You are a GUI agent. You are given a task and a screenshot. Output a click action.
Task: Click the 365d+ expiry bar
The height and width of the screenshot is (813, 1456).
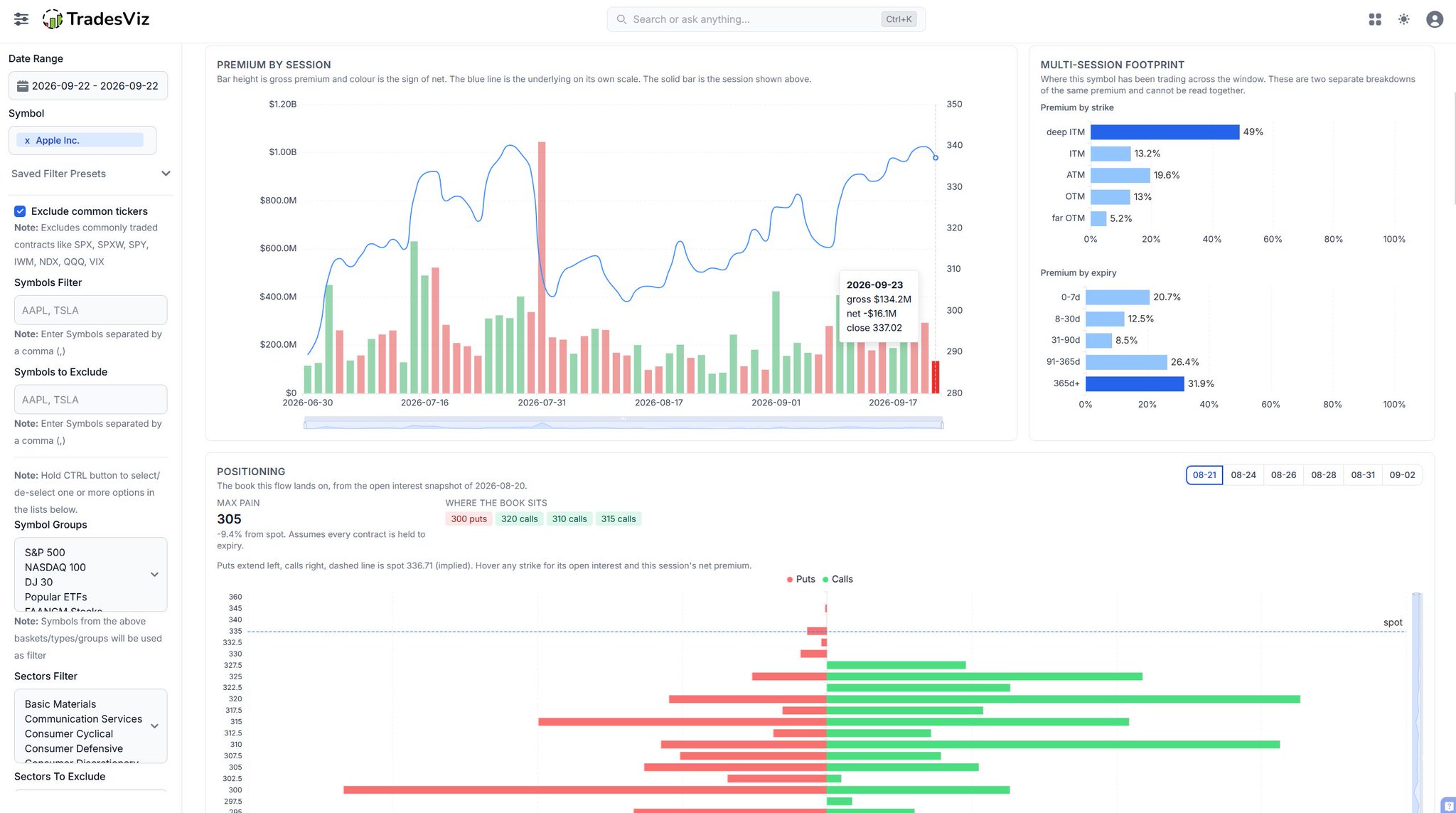[x=1135, y=384]
